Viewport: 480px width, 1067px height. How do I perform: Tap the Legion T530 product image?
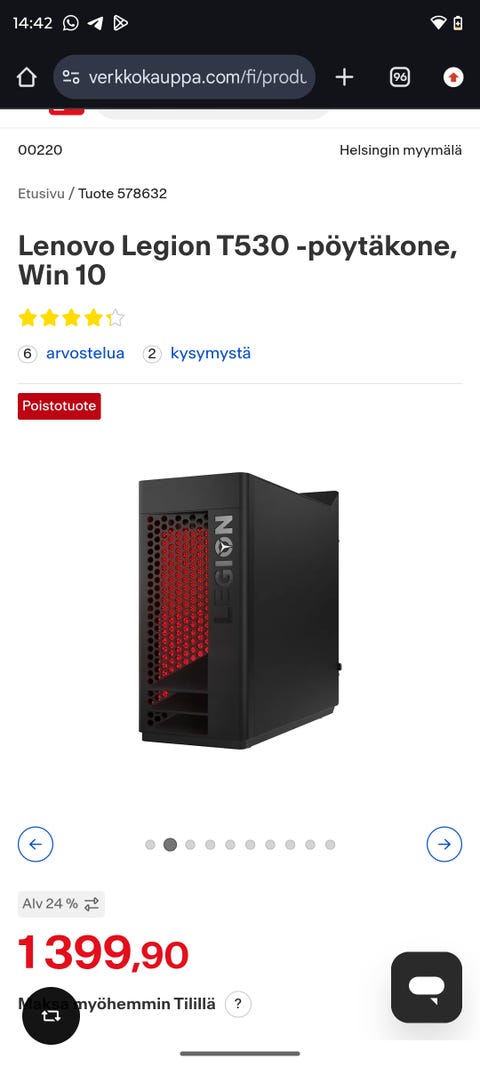click(238, 610)
